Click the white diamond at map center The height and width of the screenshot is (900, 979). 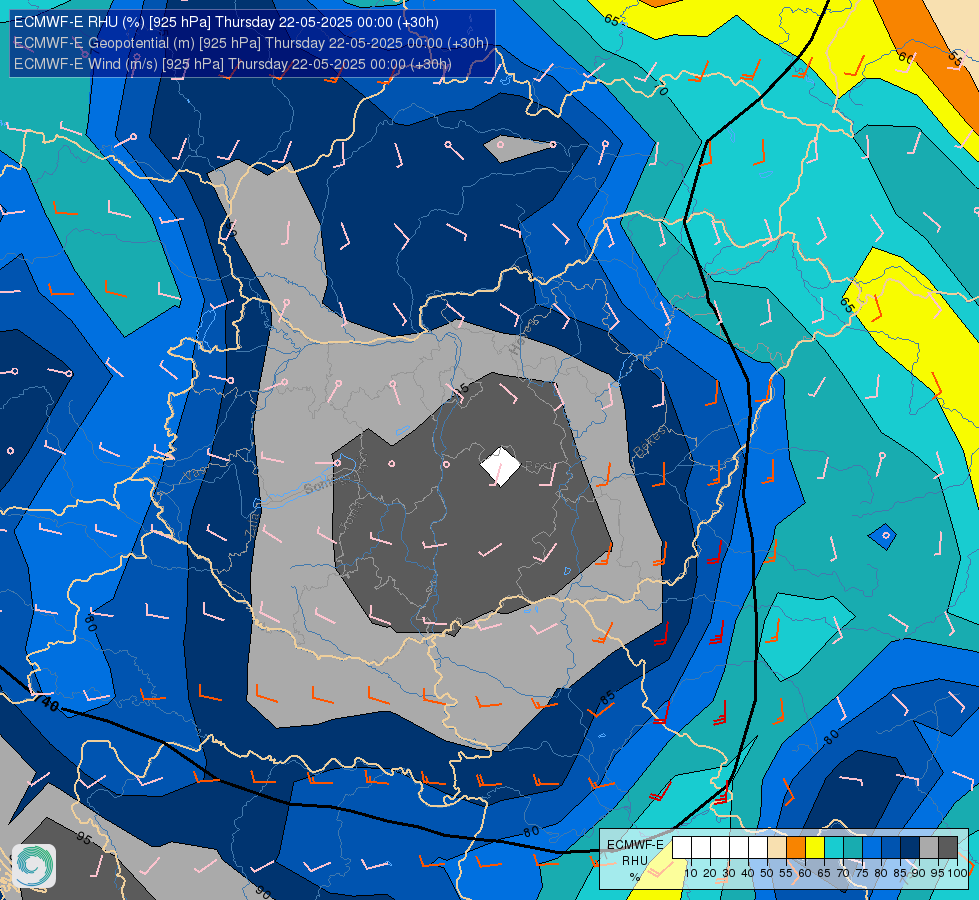(500, 466)
